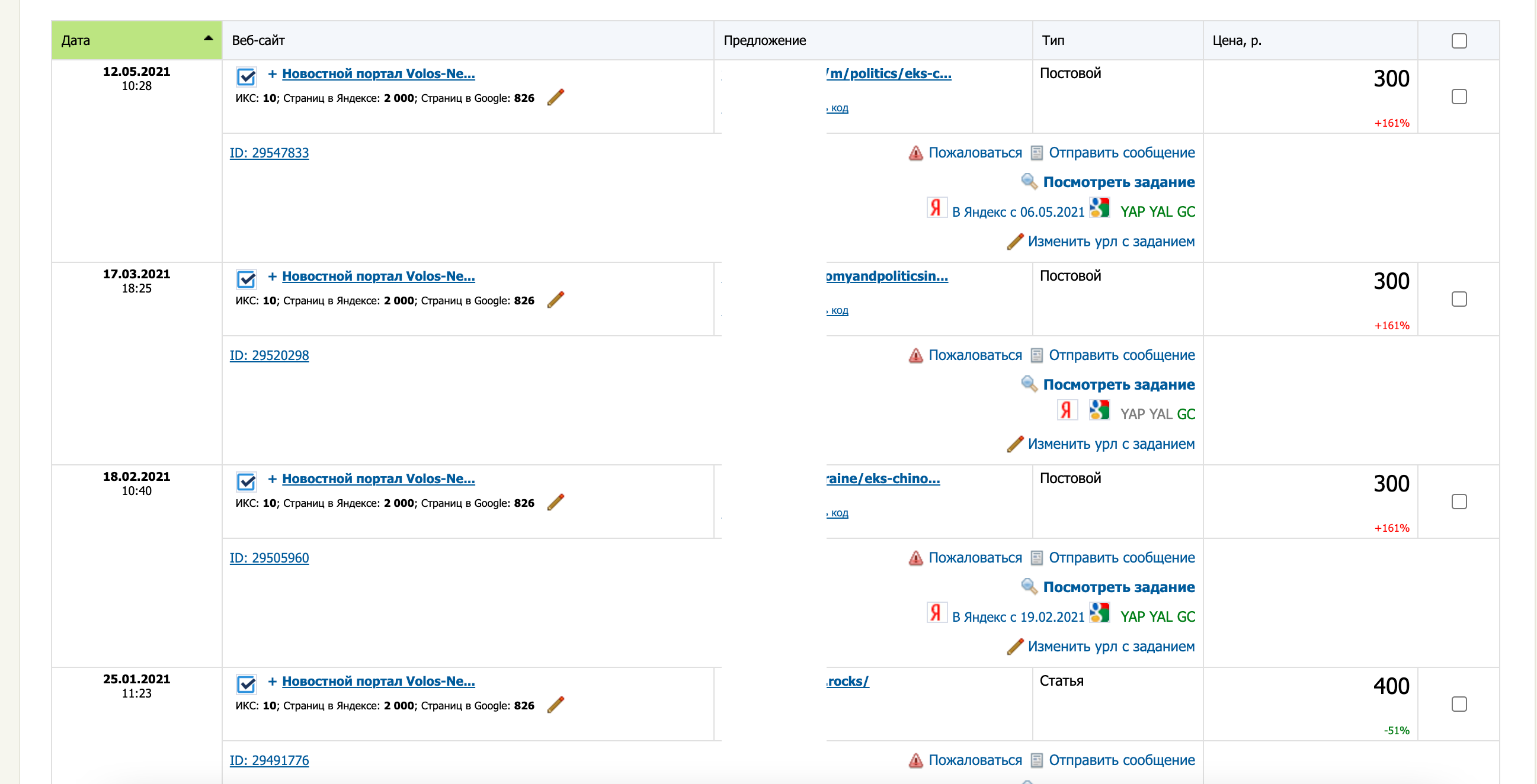Click pencil edit icon in 25.01.2021 row
1537x784 pixels.
pyautogui.click(x=555, y=705)
